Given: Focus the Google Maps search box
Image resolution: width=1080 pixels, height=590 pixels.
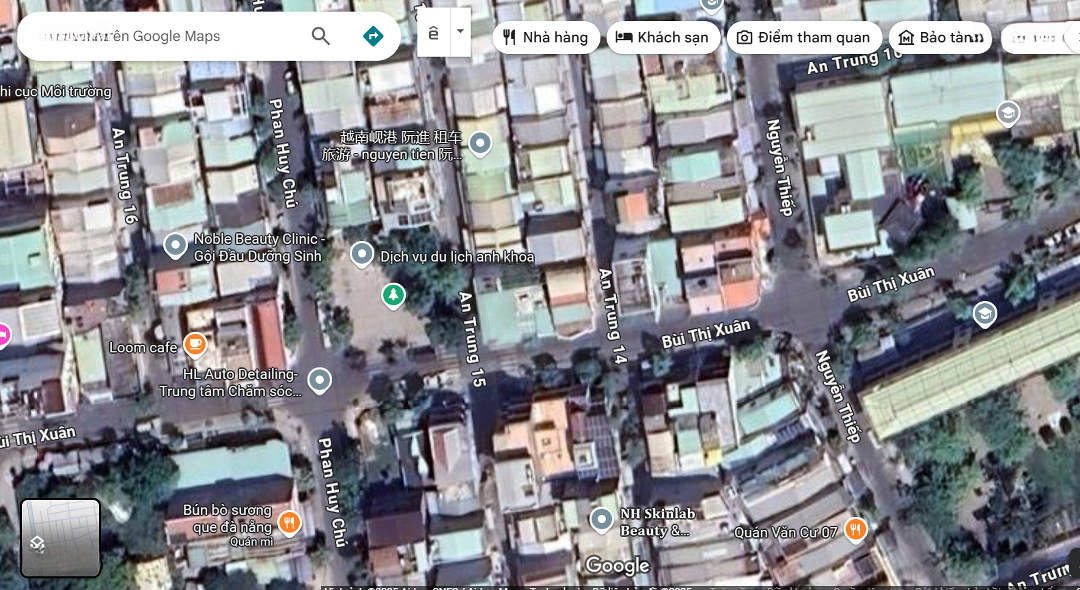Looking at the screenshot, I should click(x=160, y=37).
